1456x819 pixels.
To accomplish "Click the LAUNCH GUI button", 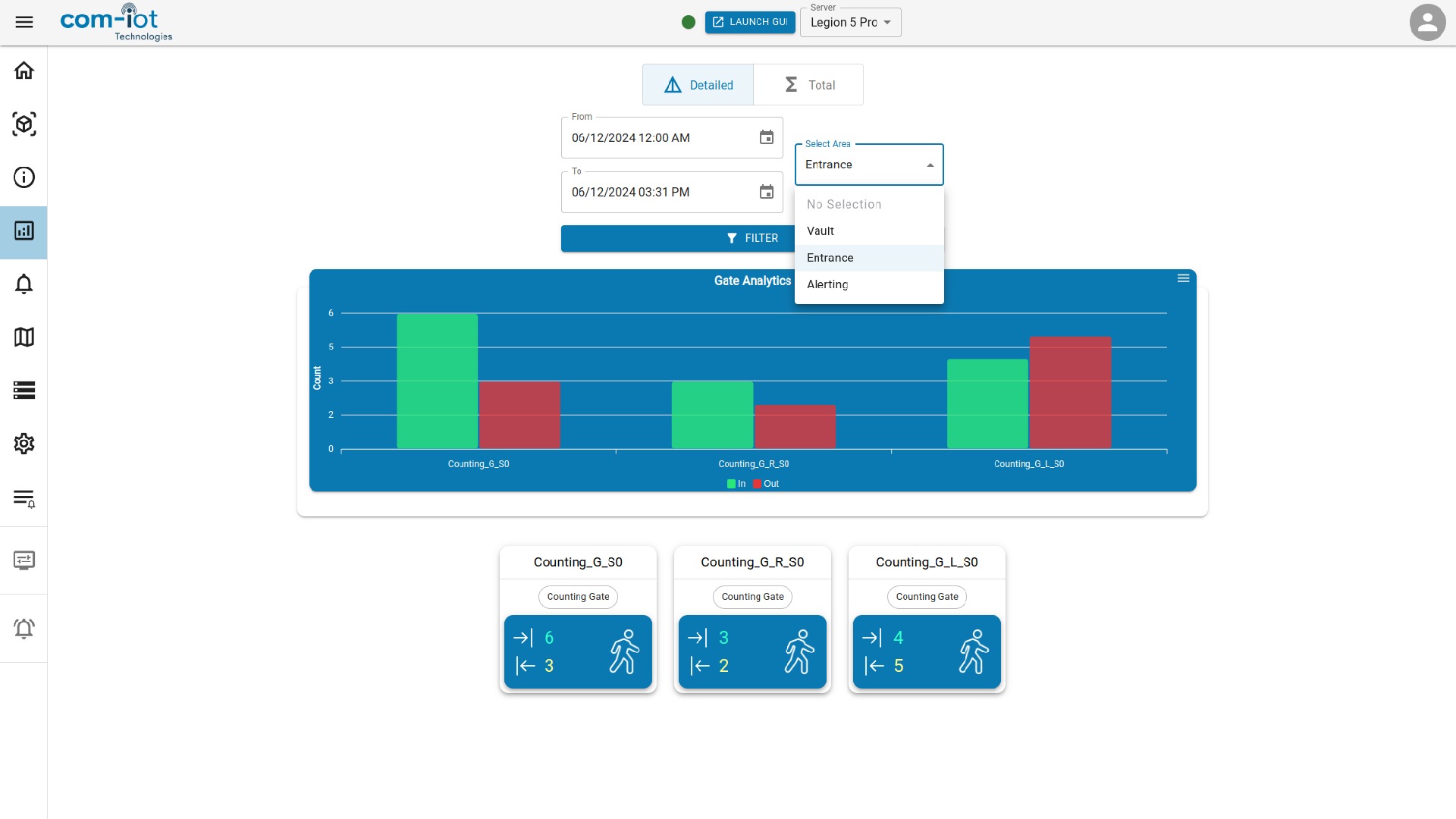I will (x=750, y=22).
